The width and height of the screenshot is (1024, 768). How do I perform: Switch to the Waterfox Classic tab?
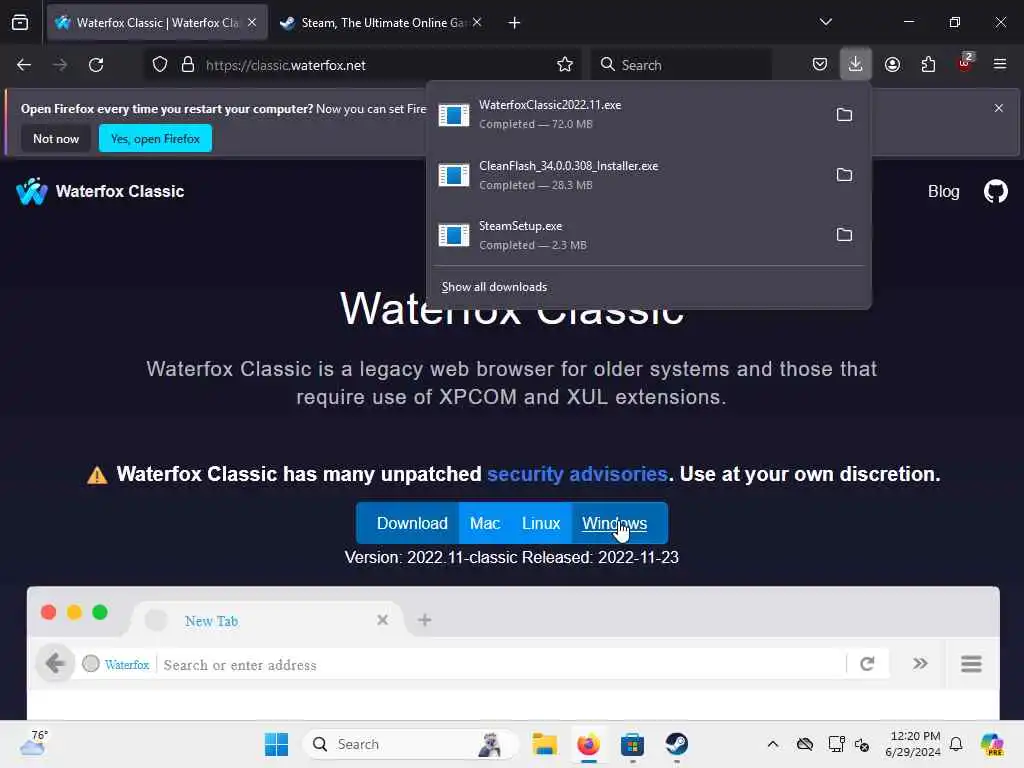[x=157, y=23]
